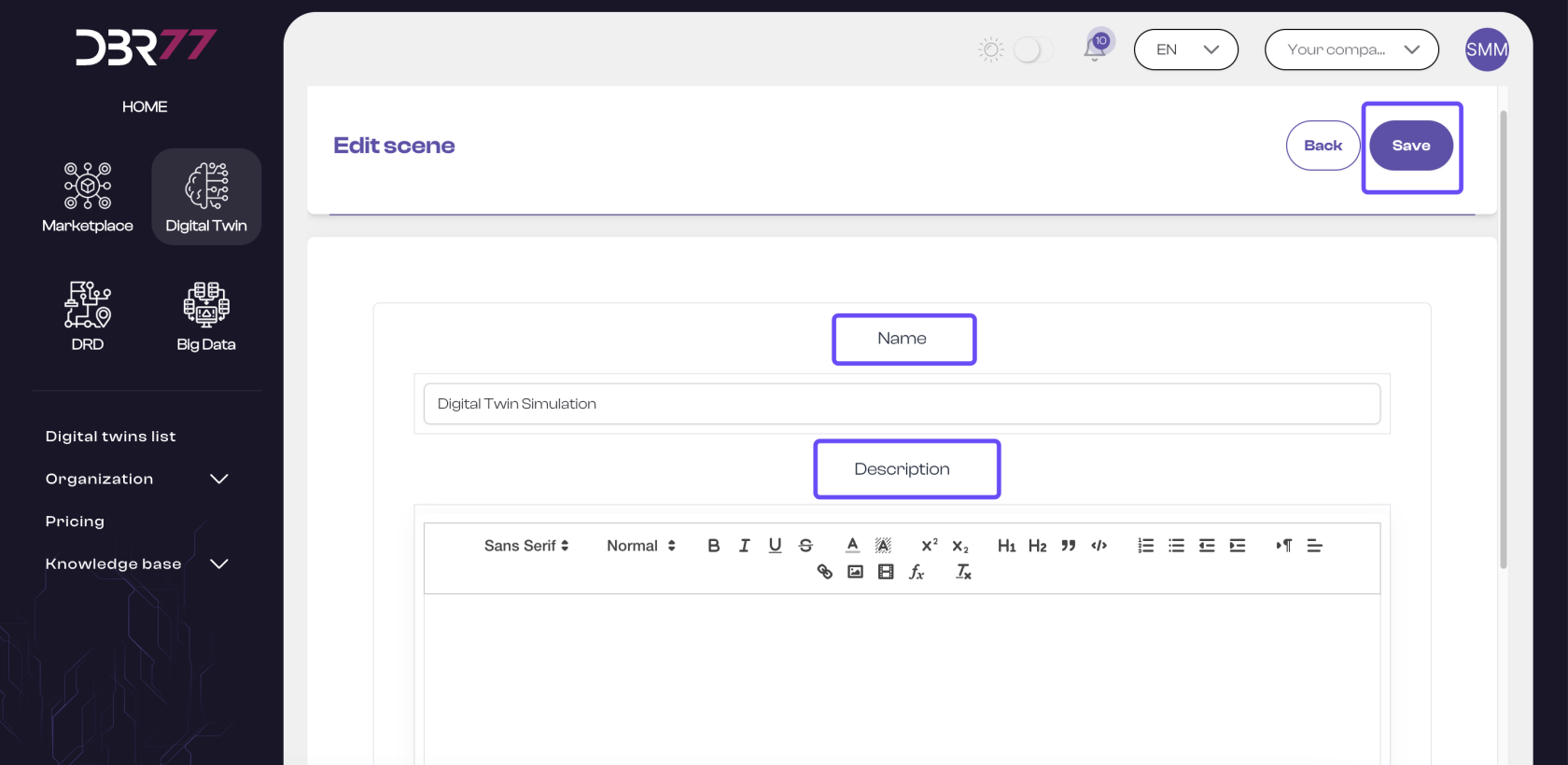Apply strikethrough in the description toolbar

805,546
